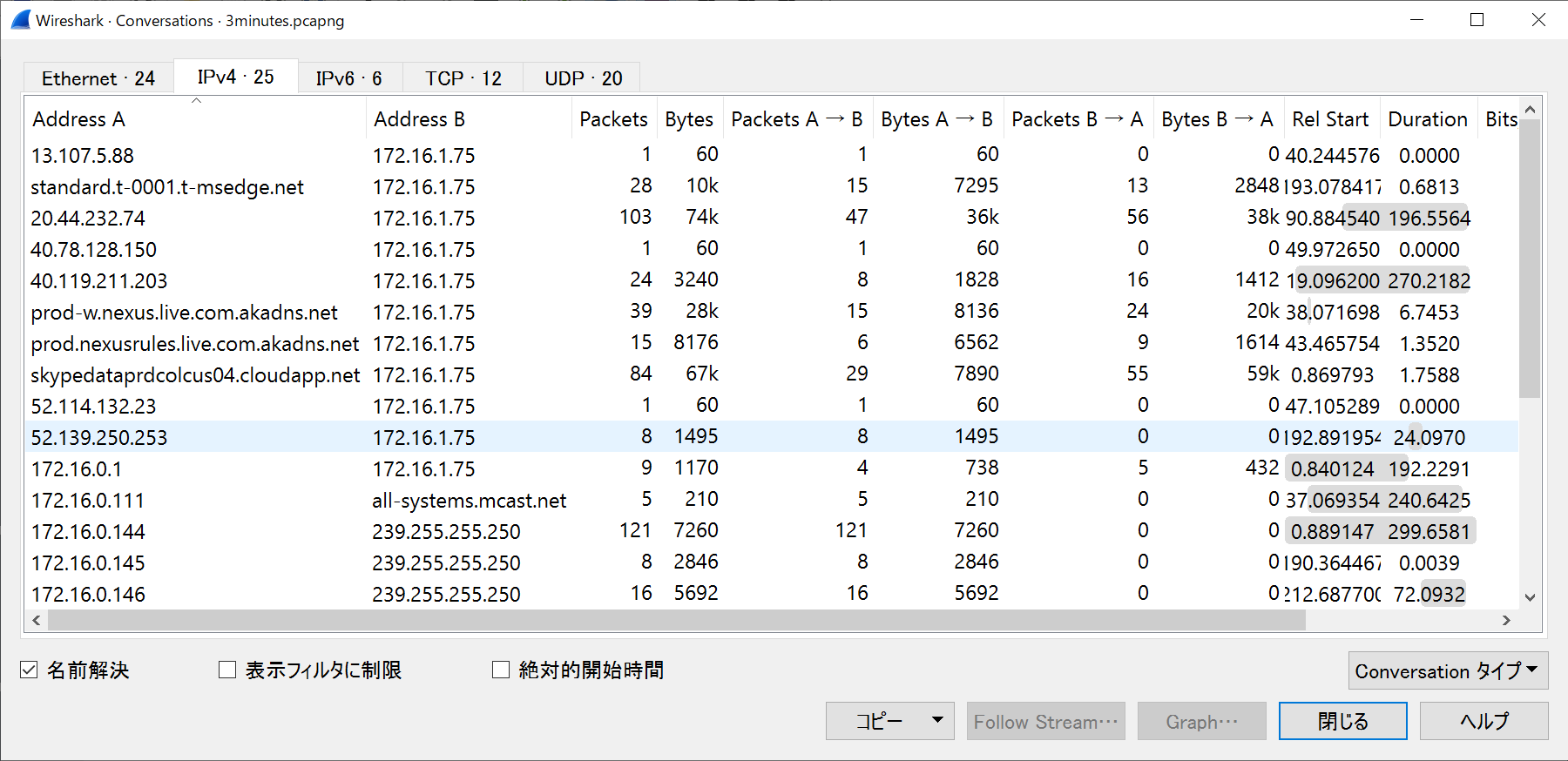The width and height of the screenshot is (1568, 761).
Task: Sort by the Duration column header
Action: [1429, 119]
